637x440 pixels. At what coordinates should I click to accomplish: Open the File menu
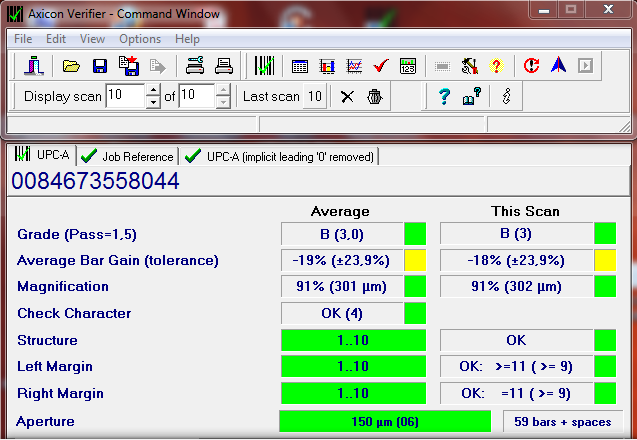23,39
